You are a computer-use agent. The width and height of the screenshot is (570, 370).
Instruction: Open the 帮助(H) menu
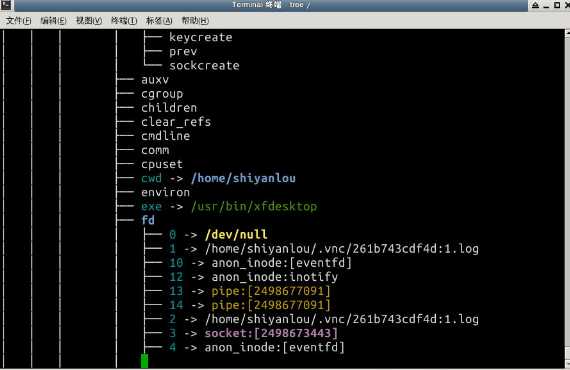[195, 20]
